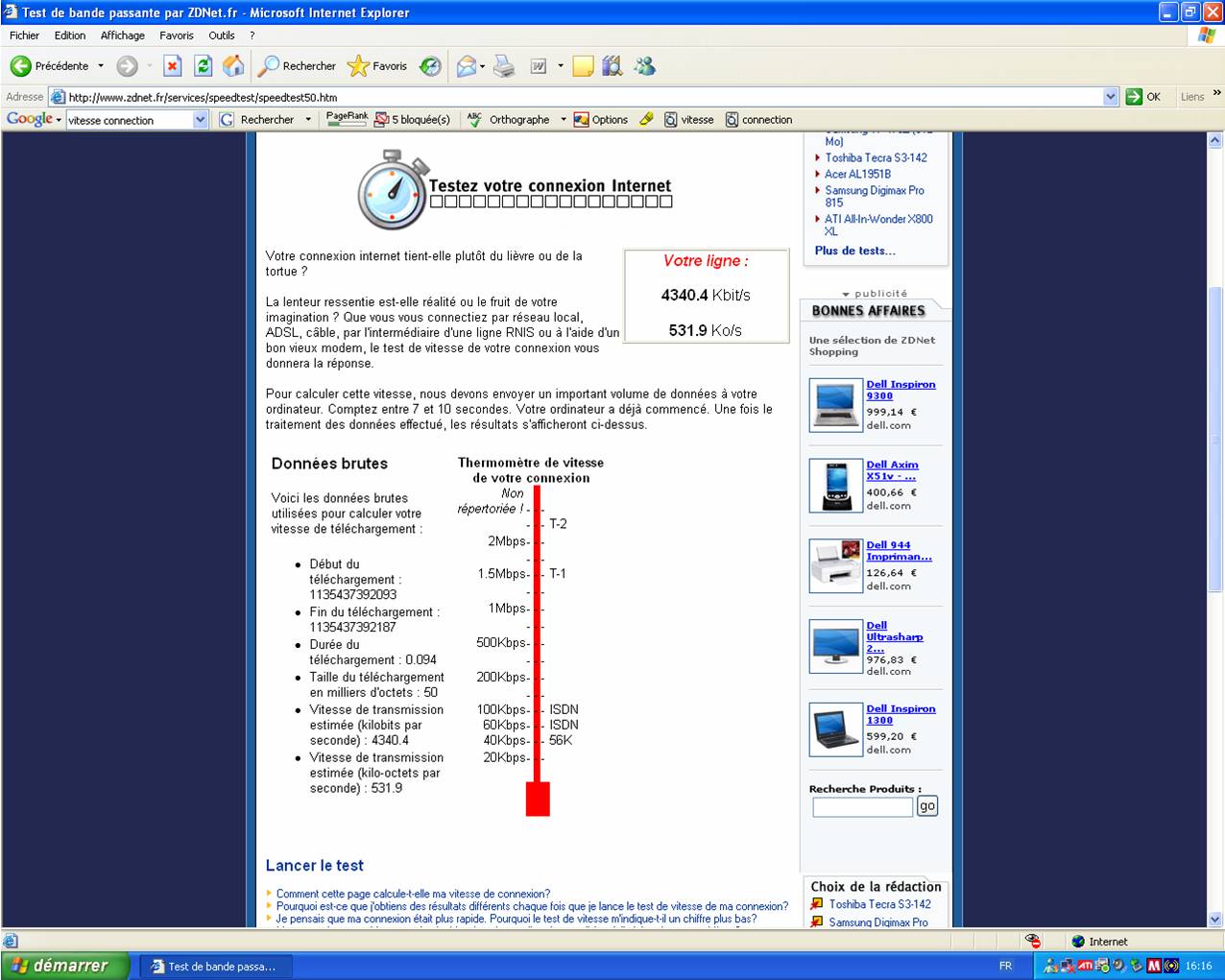Click the Google toolbar highlighter icon
Viewport: 1225px width, 980px height.
click(646, 120)
